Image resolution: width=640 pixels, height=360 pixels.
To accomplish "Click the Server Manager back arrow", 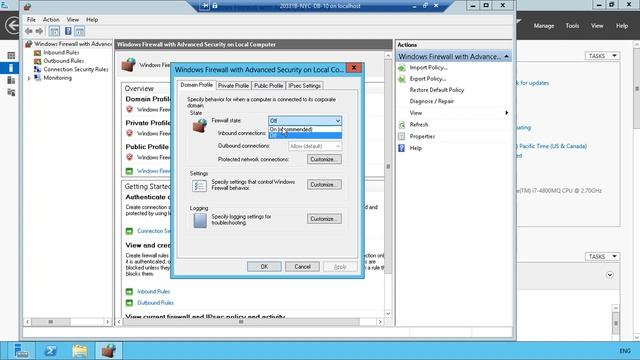I will [x=12, y=26].
